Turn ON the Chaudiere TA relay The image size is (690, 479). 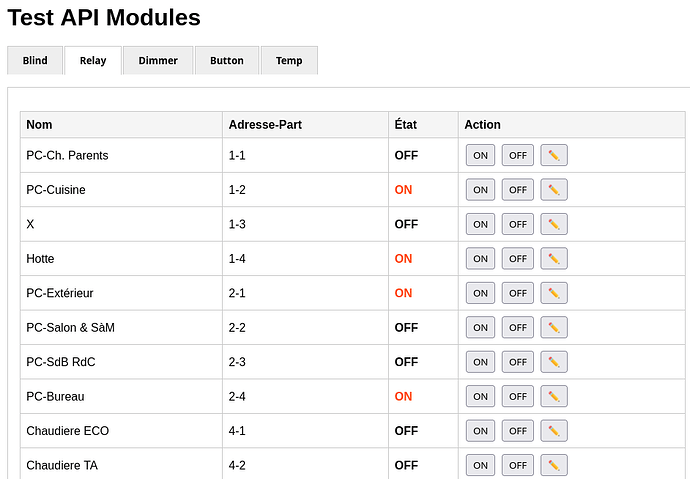pos(480,465)
